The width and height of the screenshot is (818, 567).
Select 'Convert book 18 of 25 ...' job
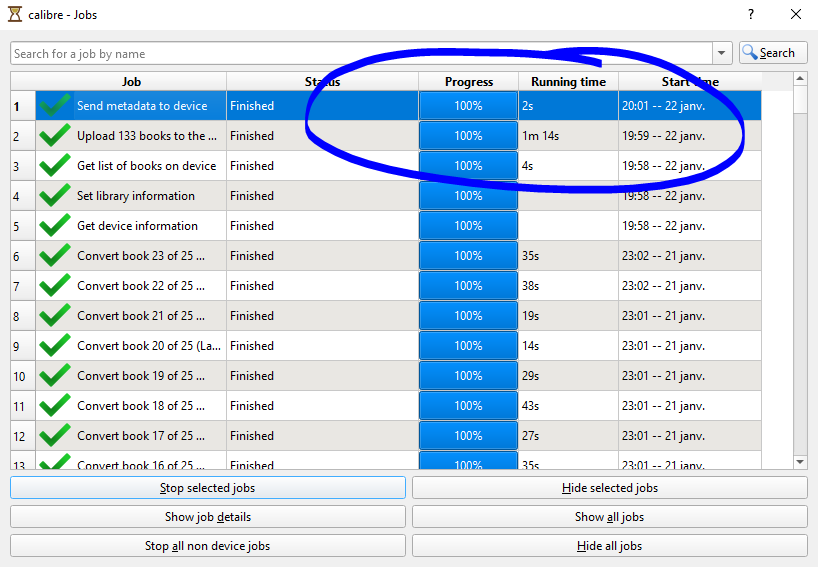point(141,405)
